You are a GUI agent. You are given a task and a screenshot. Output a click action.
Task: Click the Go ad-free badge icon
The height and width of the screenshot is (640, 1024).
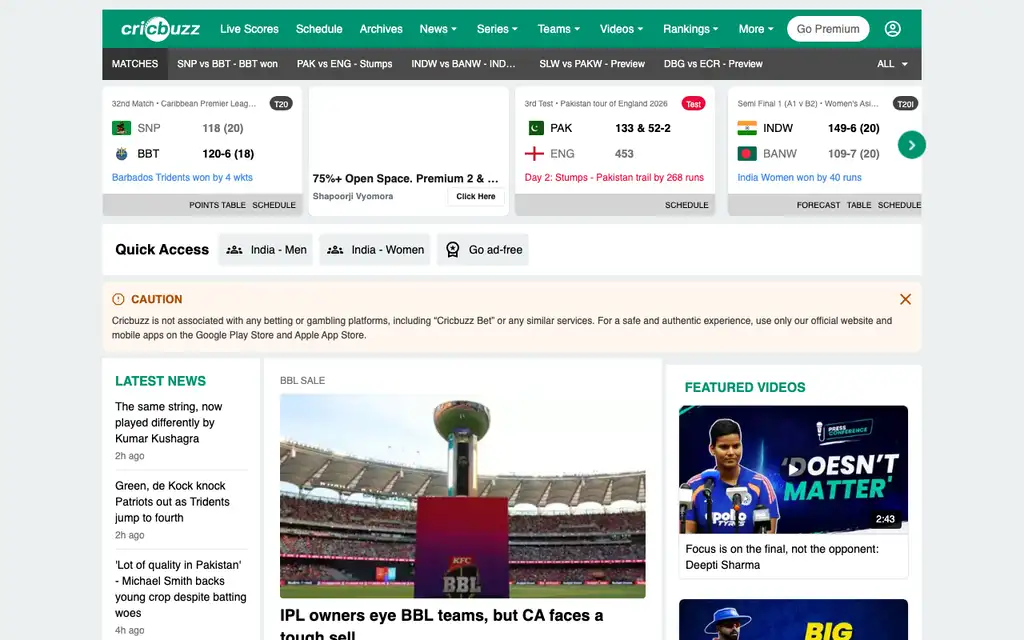(x=453, y=250)
